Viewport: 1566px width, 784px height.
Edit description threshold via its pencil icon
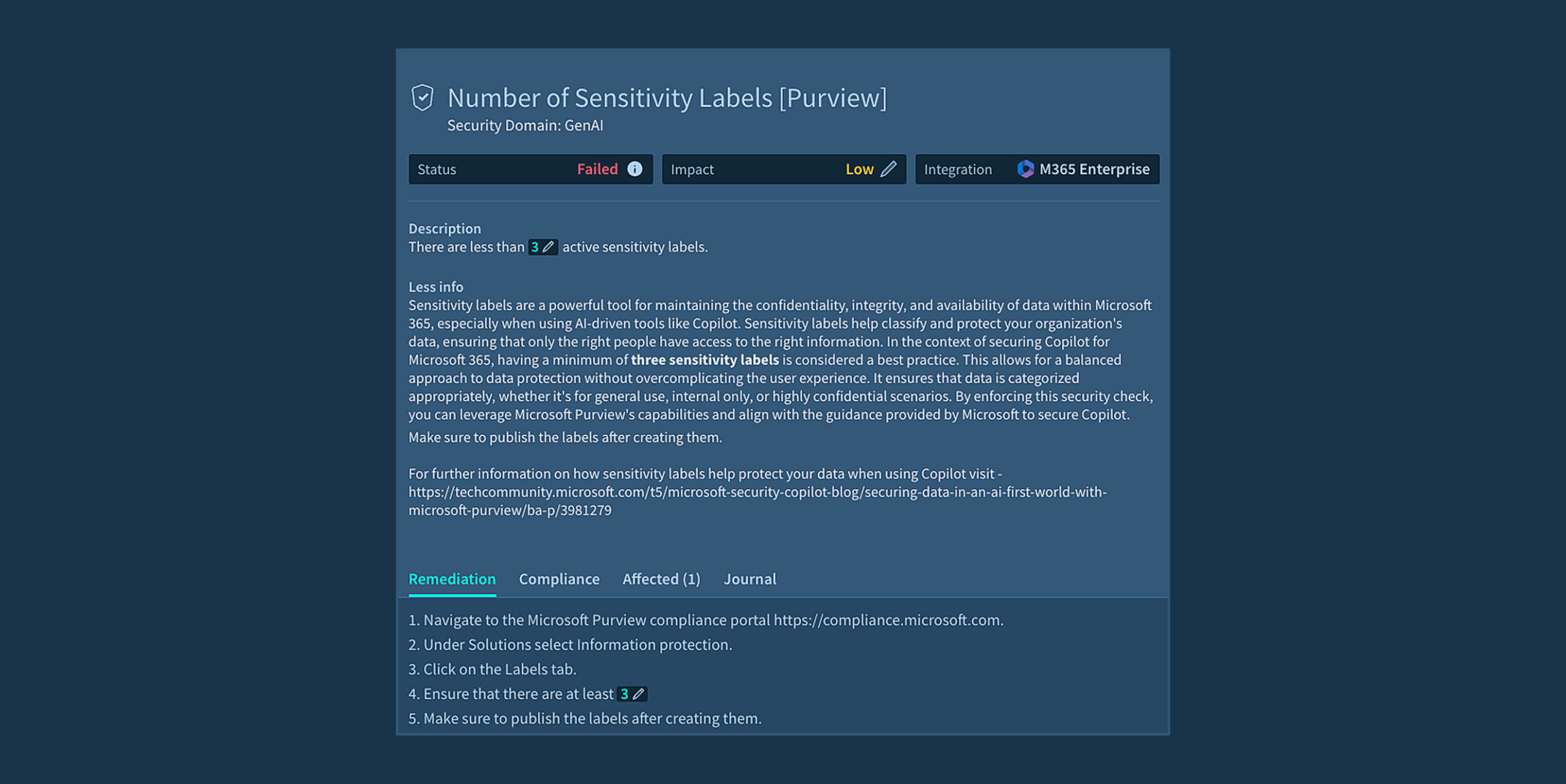click(x=549, y=247)
